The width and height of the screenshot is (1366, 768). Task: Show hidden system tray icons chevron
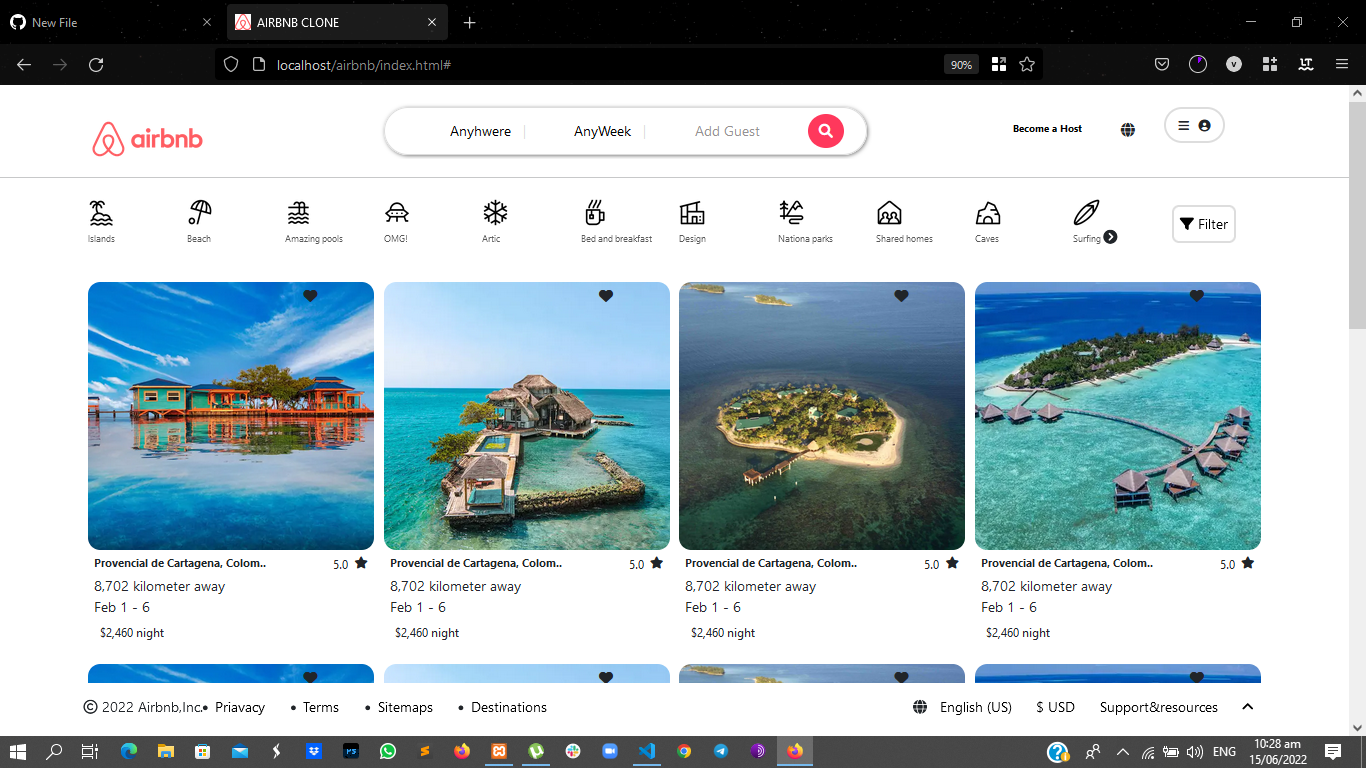click(1122, 752)
